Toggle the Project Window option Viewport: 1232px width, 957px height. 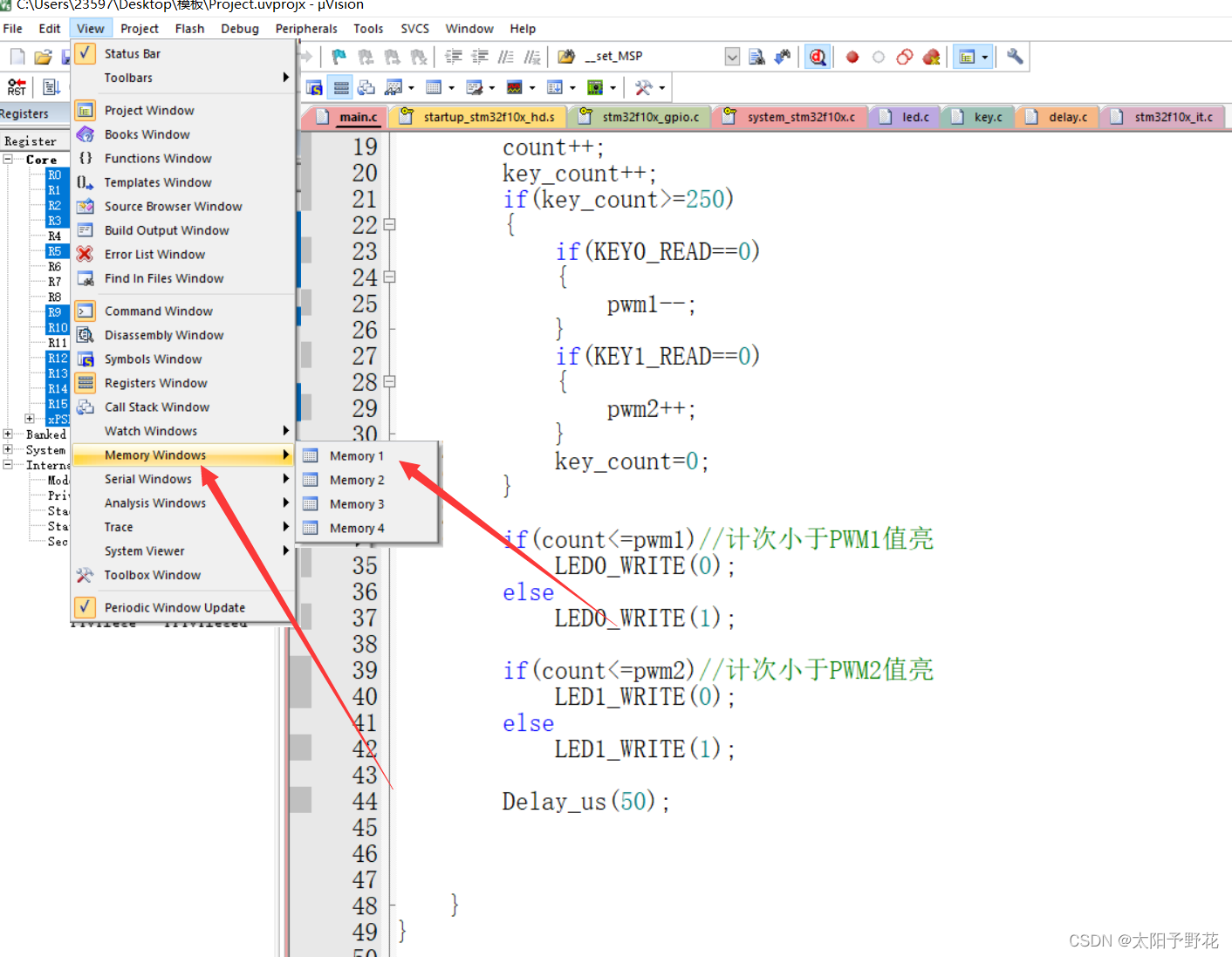[183, 110]
